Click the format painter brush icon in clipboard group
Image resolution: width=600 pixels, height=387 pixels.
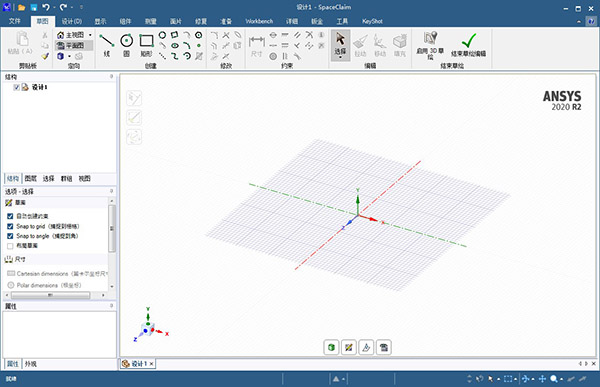tap(45, 56)
